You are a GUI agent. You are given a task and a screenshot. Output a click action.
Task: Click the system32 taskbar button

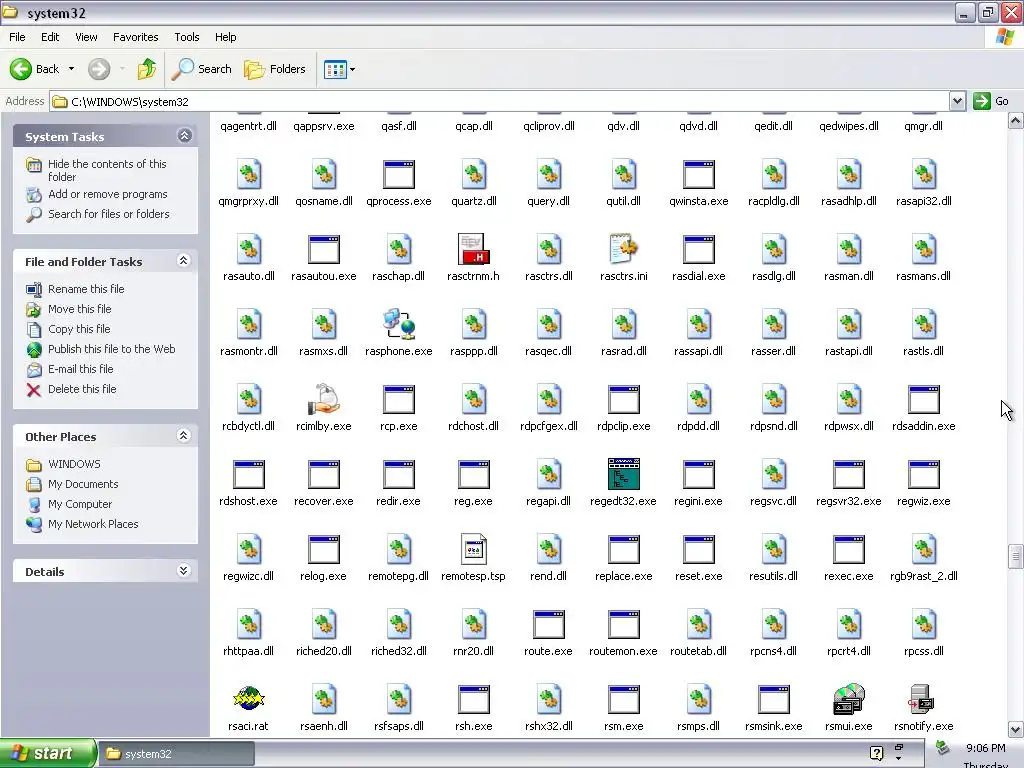pyautogui.click(x=176, y=754)
